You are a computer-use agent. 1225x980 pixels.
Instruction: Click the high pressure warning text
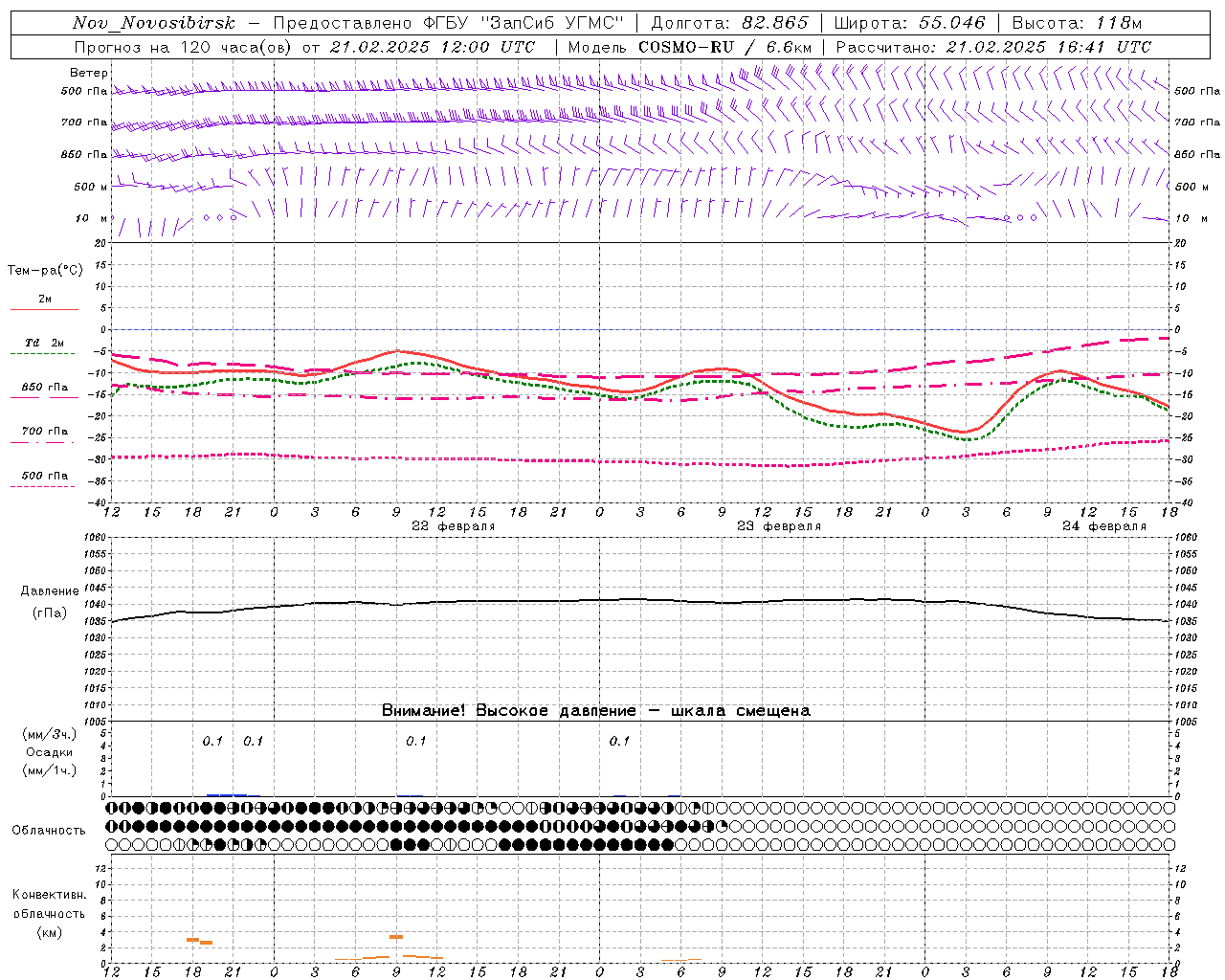pyautogui.click(x=595, y=711)
